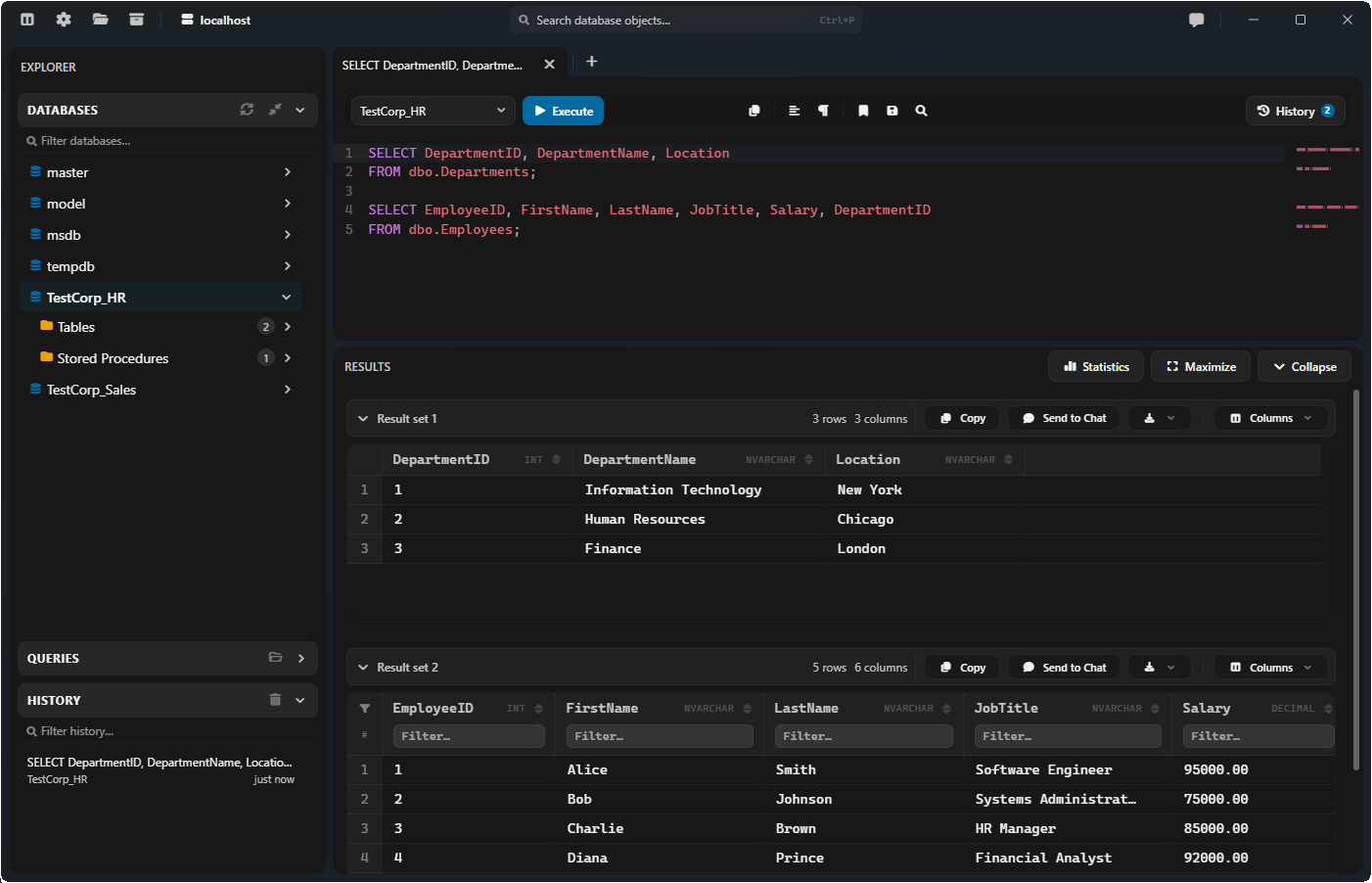Collapse the Databases panel chevron
This screenshot has height=883, width=1372.
pos(300,110)
